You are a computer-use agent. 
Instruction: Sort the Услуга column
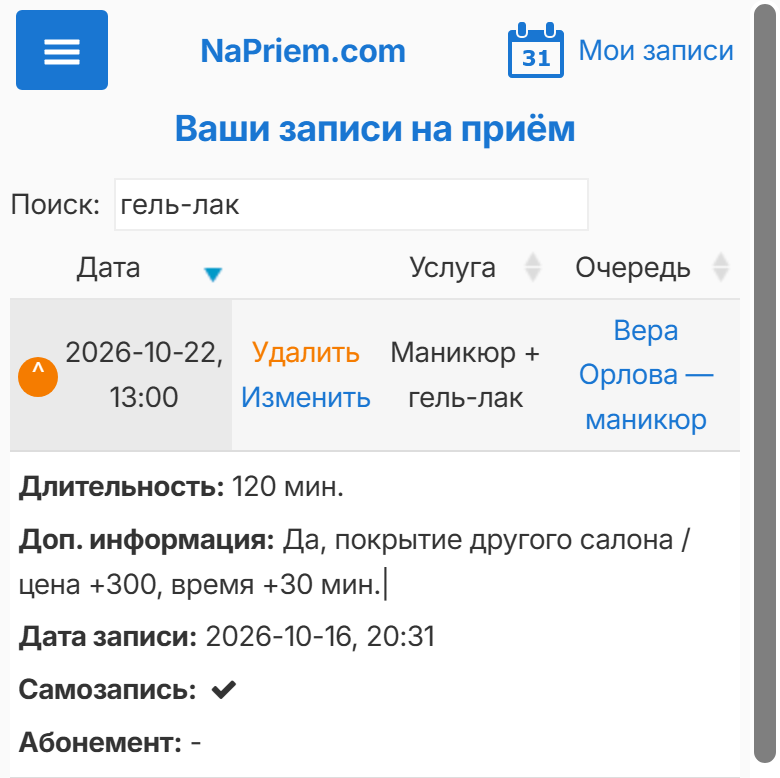click(533, 268)
